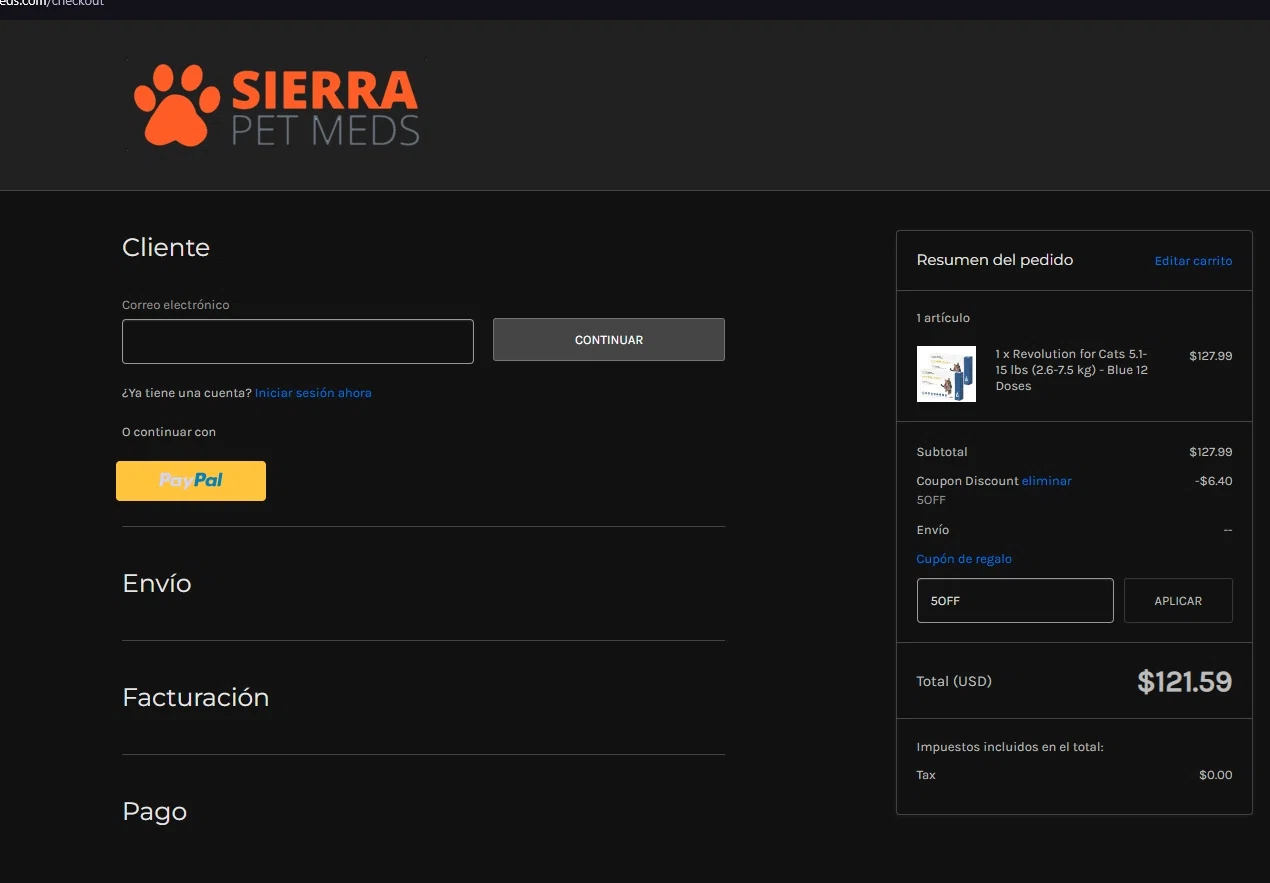Image resolution: width=1270 pixels, height=883 pixels.
Task: Click the Revolution for Cats product thumbnail
Action: click(x=946, y=374)
